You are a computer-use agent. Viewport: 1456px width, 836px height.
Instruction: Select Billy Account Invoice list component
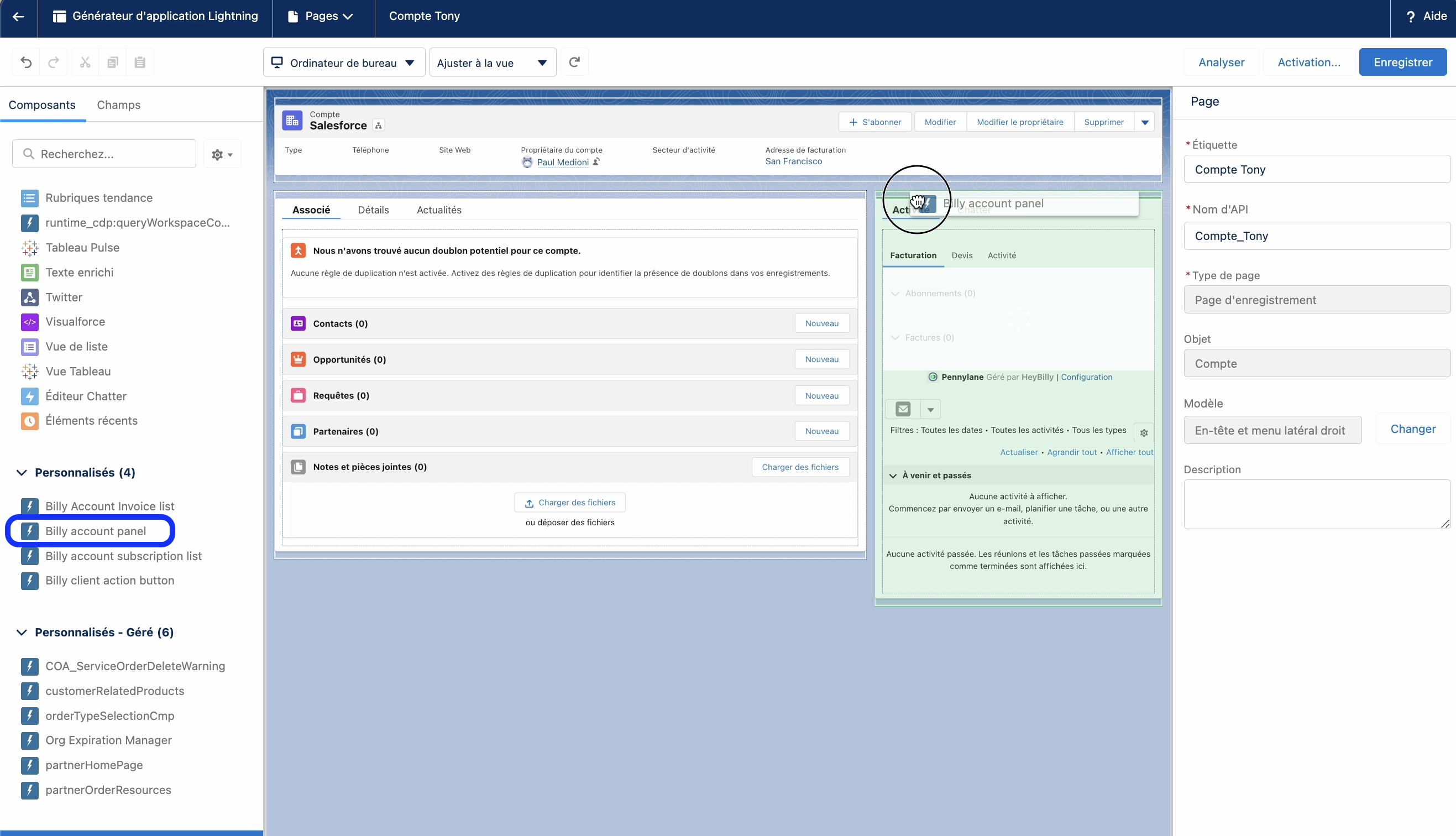pos(97,506)
